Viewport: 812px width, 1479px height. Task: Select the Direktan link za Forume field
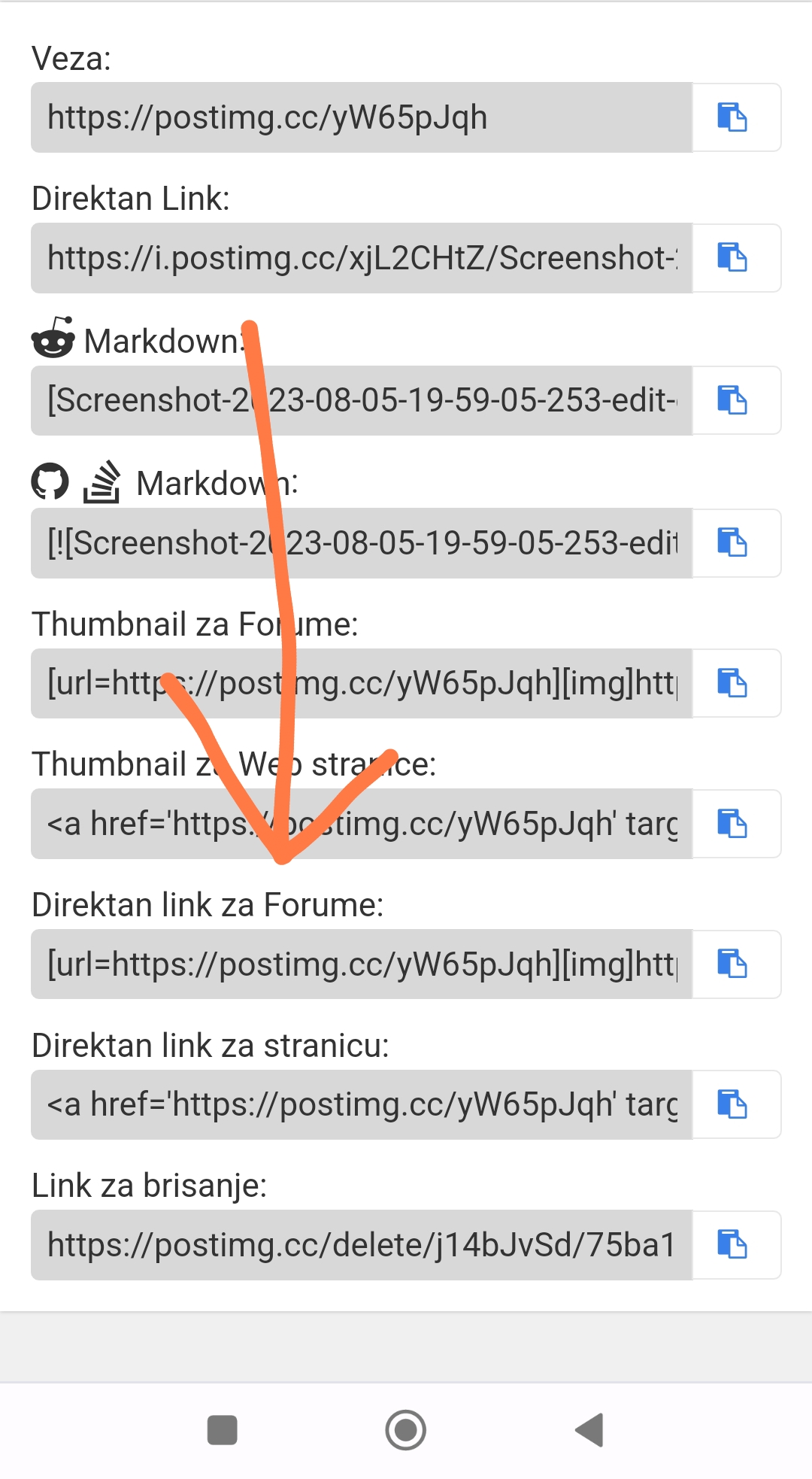point(362,964)
